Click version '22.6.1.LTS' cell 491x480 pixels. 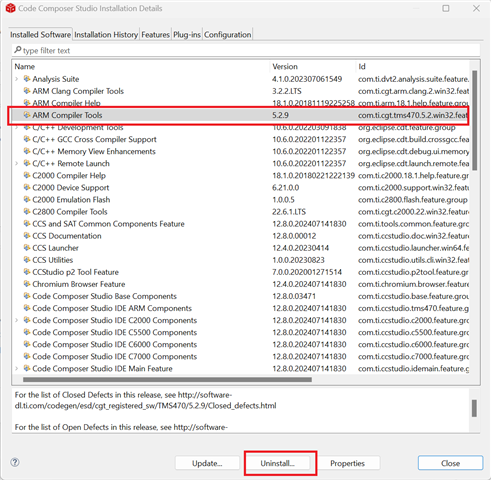[289, 212]
